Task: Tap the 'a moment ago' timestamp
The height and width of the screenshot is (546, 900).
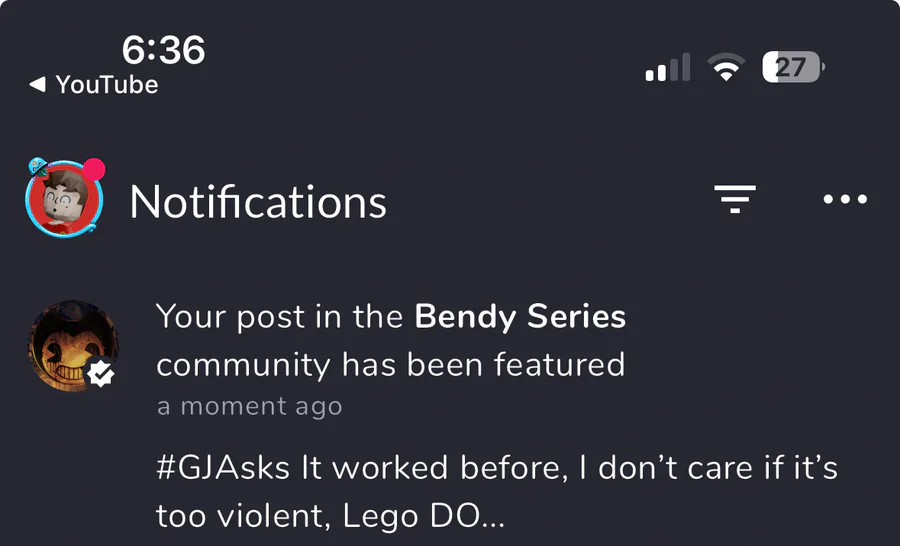Action: coord(250,406)
